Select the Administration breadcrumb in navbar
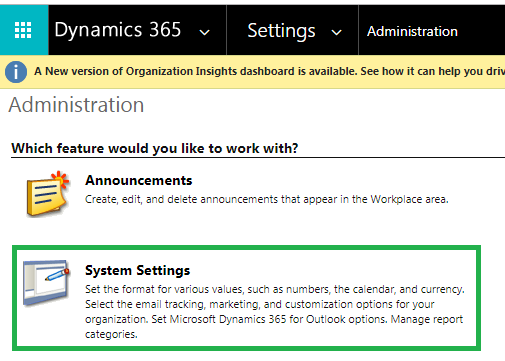 412,31
